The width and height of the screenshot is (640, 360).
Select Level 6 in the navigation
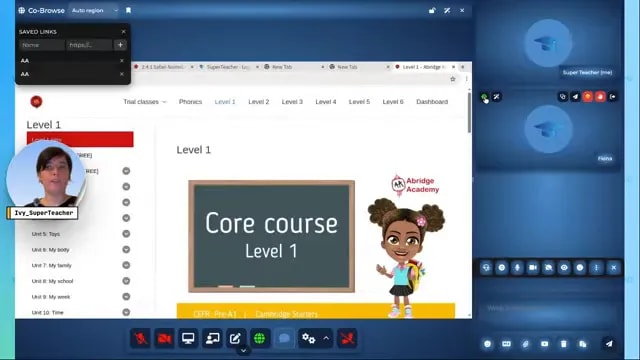click(393, 102)
